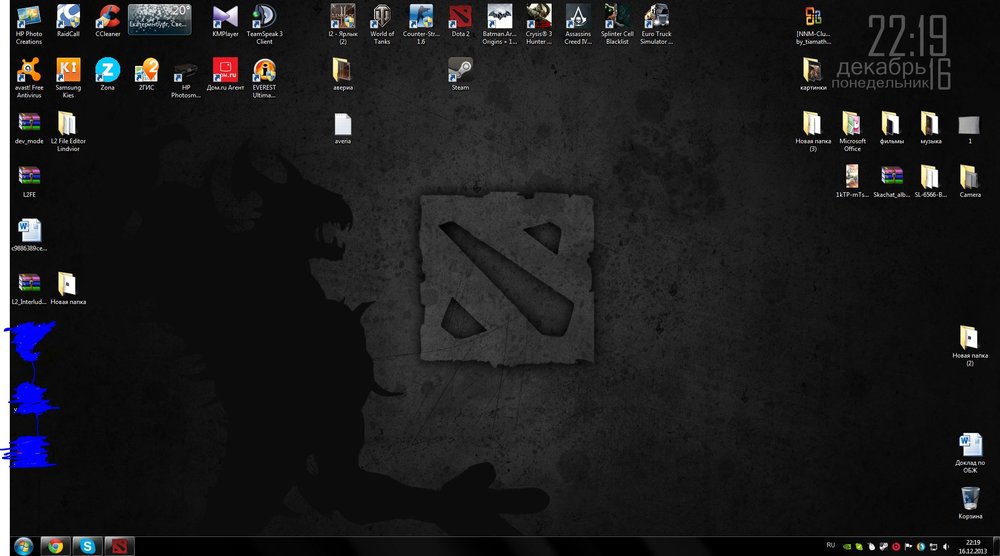Click the Корзина recycle bin icon

tap(970, 498)
